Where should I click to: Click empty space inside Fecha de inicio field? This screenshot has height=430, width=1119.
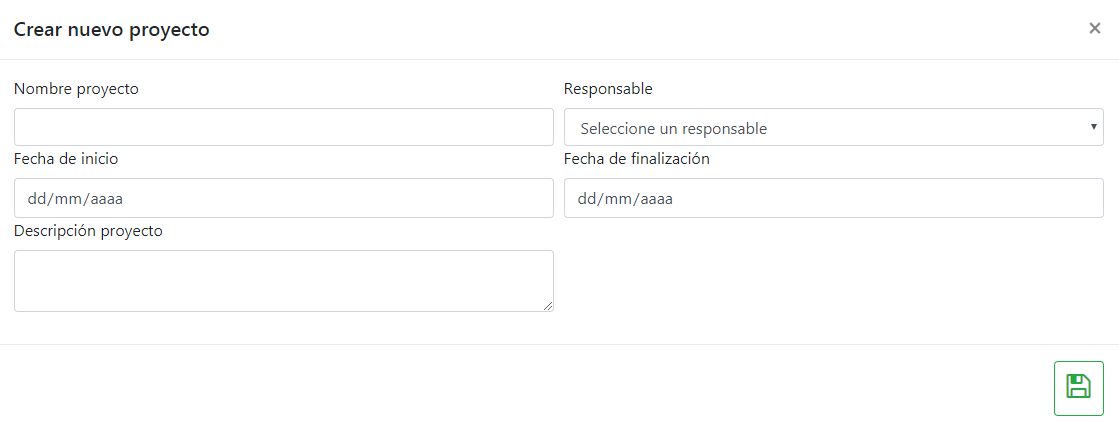coord(350,199)
